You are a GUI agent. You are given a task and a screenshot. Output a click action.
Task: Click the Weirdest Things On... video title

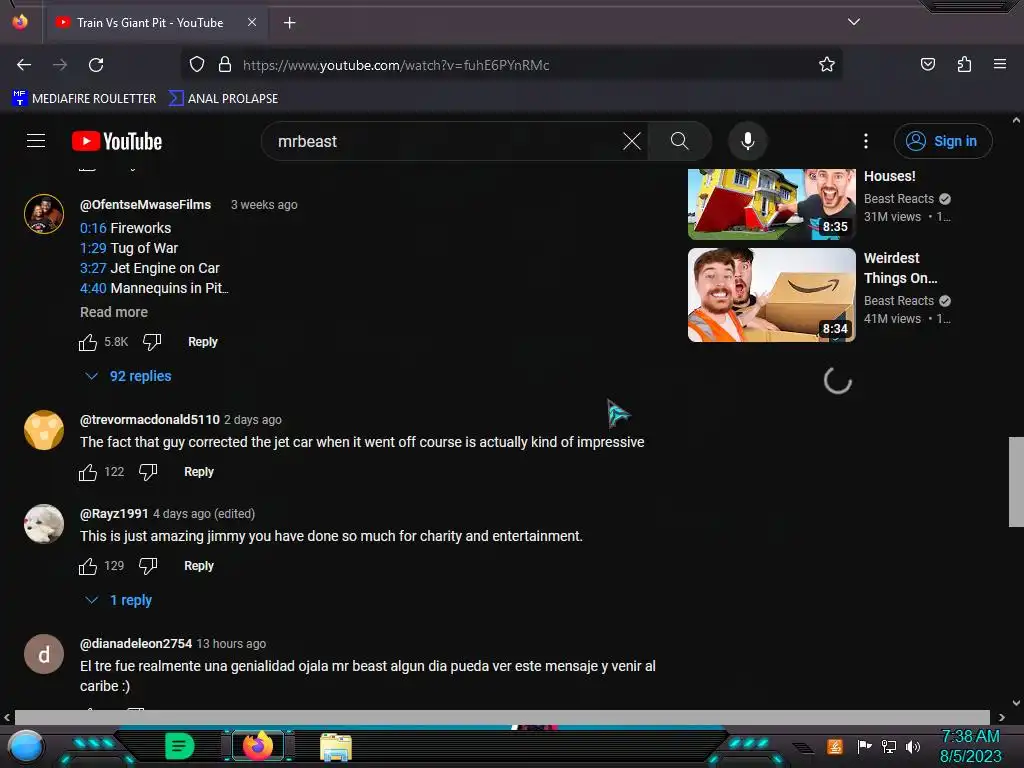pos(900,268)
